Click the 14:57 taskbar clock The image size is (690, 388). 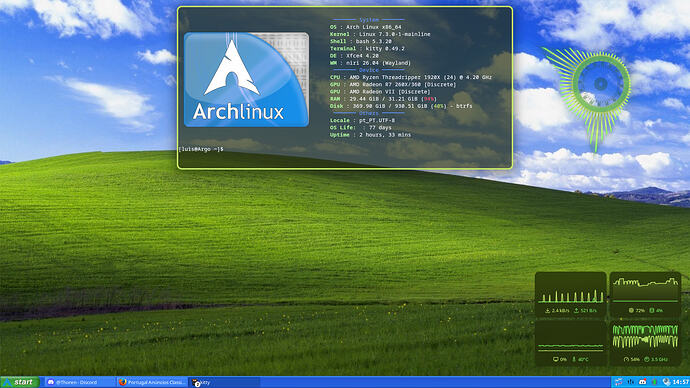tap(680, 382)
